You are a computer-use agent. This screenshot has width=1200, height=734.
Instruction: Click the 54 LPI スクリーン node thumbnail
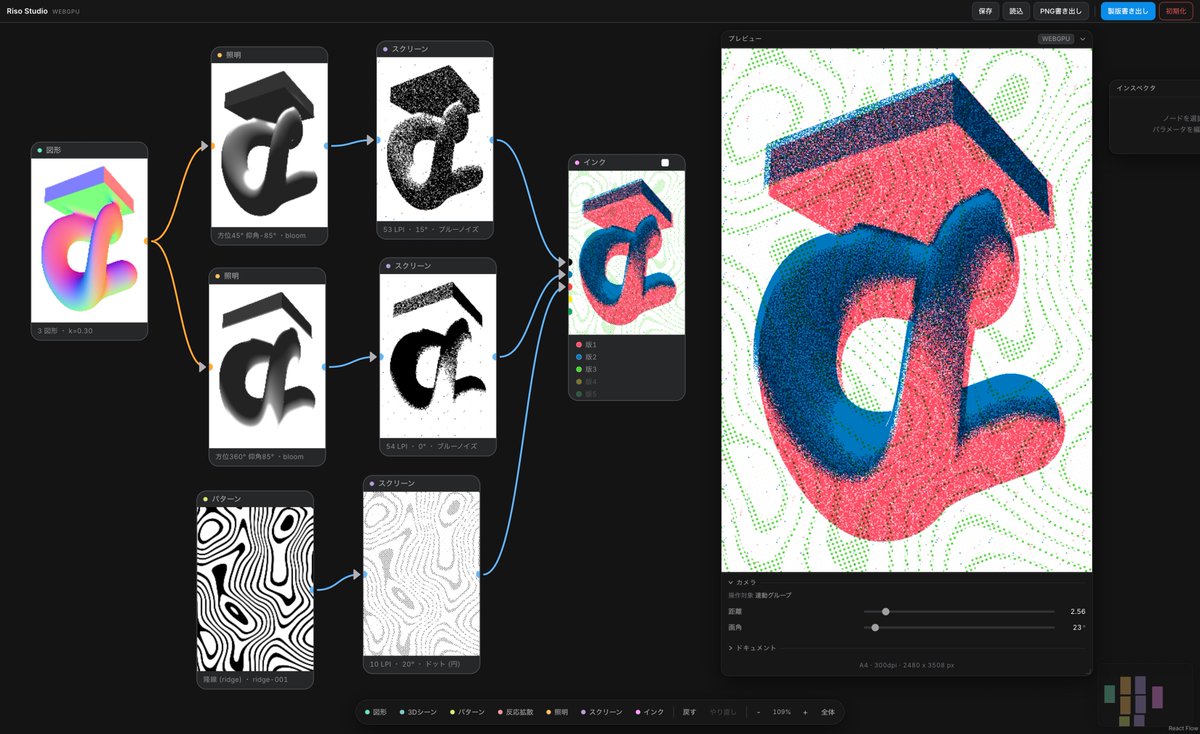pyautogui.click(x=438, y=355)
